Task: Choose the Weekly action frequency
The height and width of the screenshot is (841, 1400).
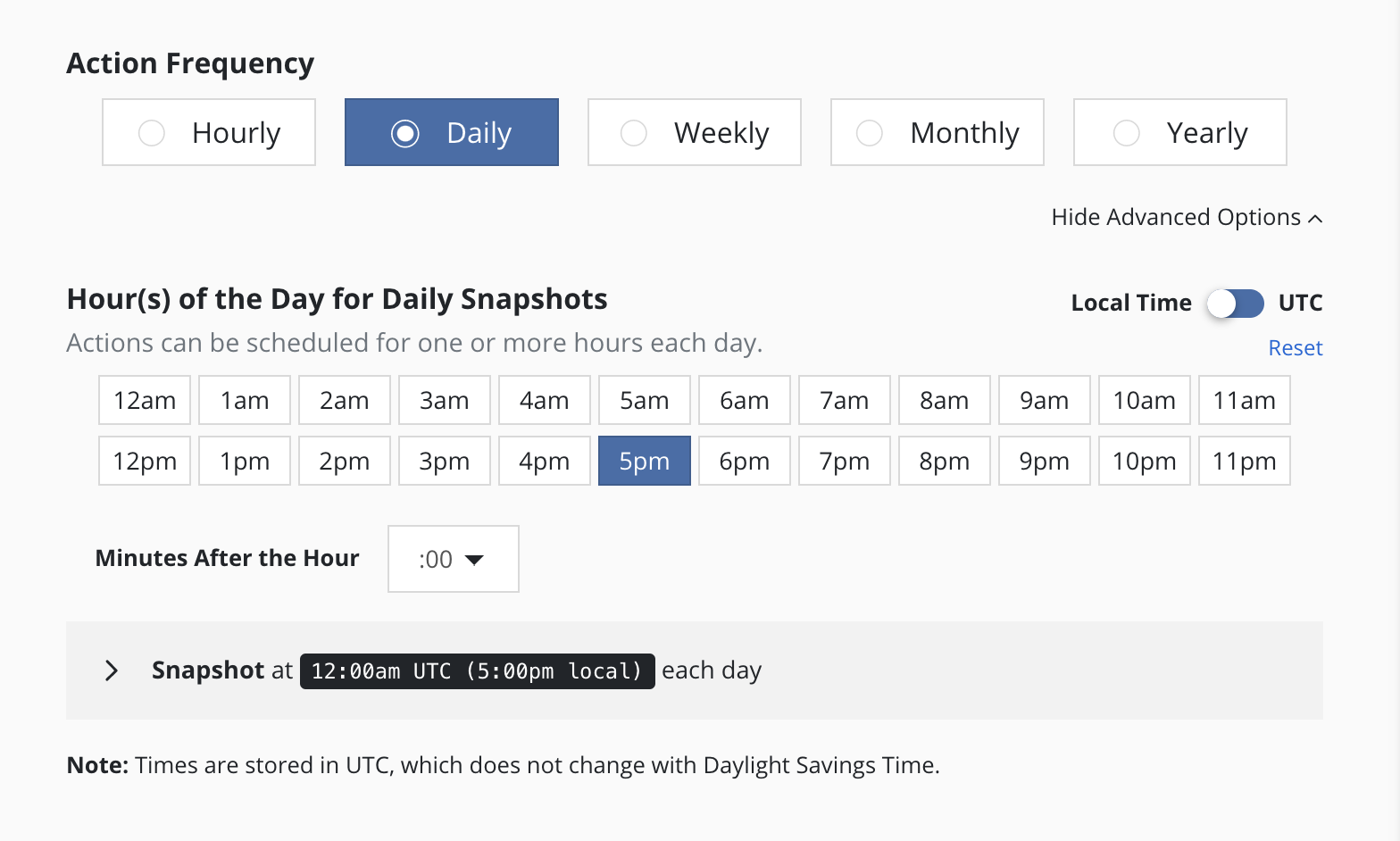Action: point(694,132)
